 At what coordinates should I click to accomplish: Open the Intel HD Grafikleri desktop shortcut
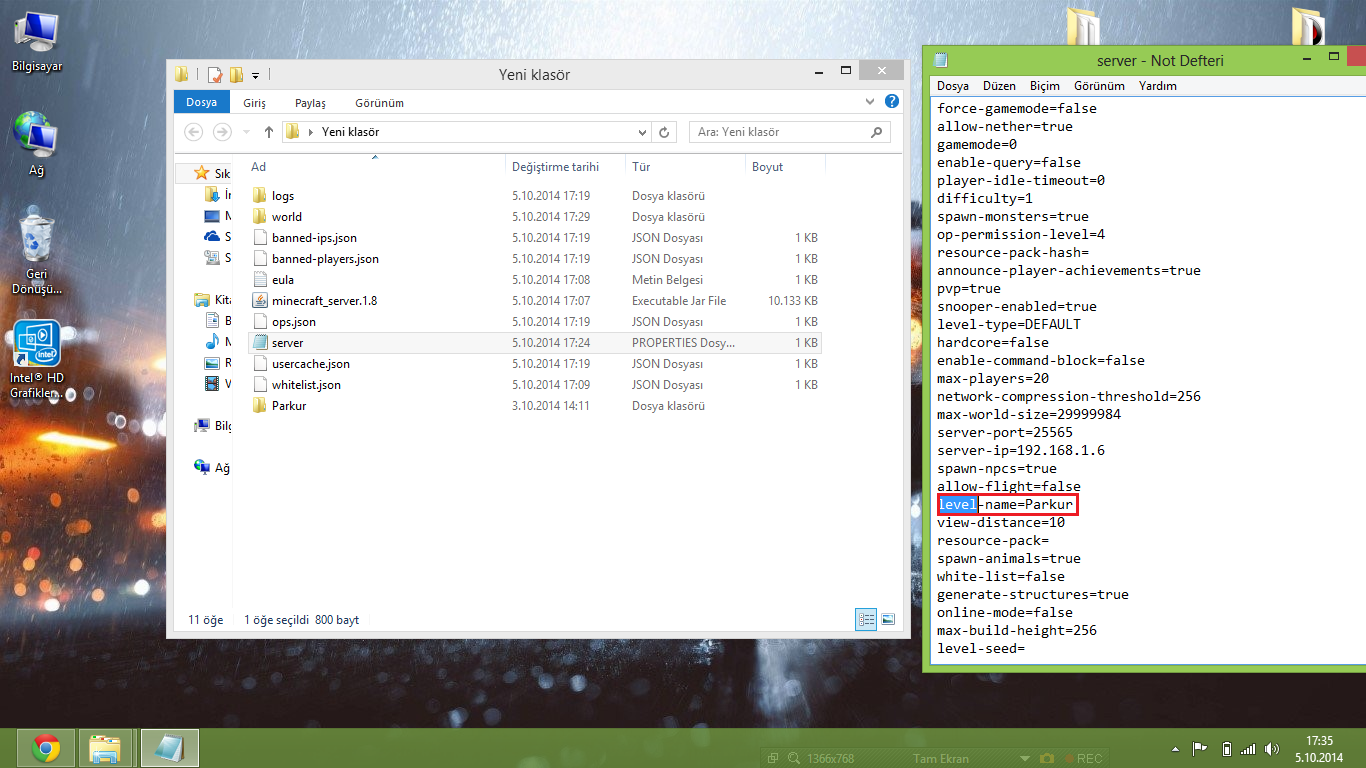coord(37,360)
